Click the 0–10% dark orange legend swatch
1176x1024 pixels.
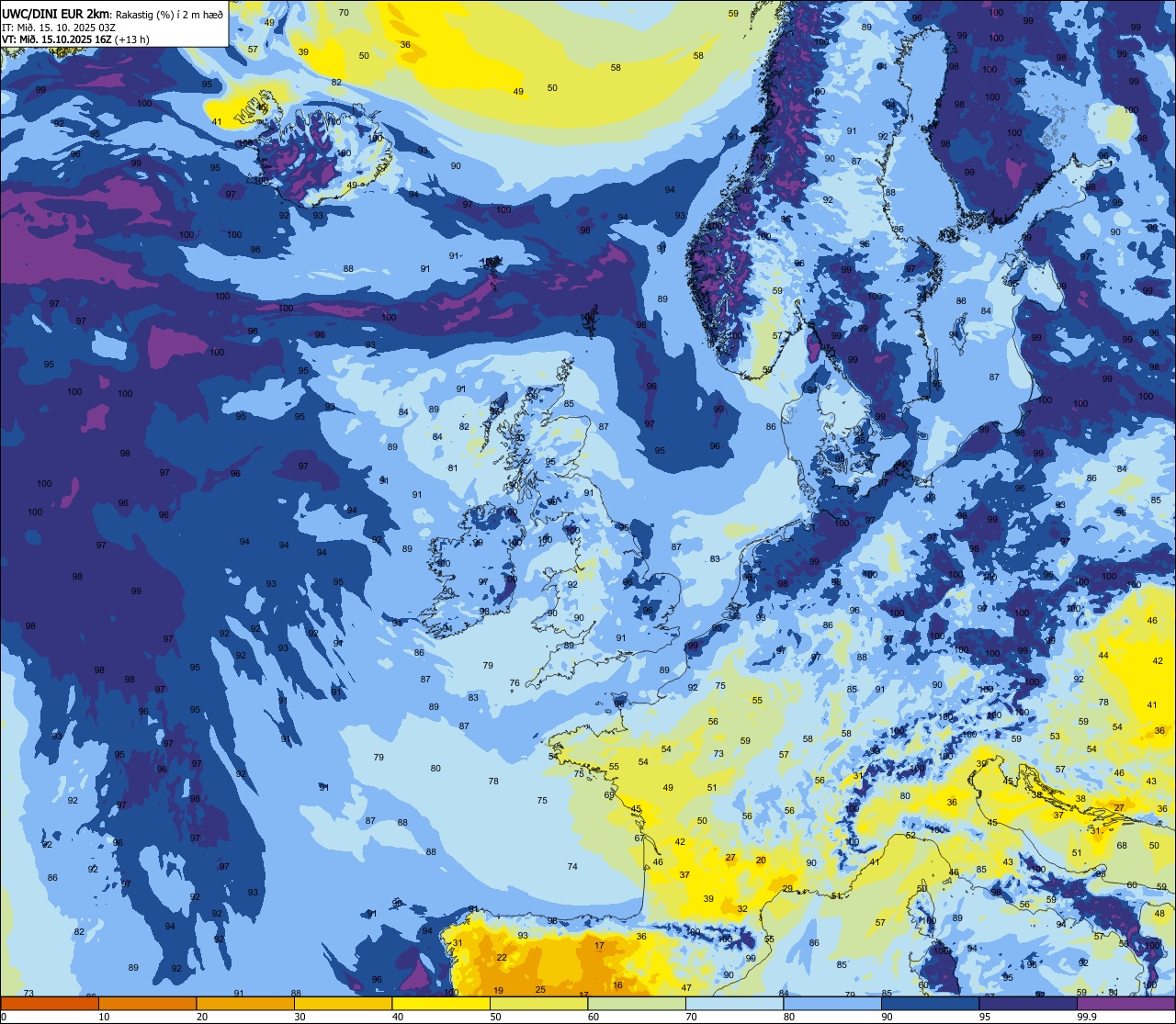[50, 1003]
